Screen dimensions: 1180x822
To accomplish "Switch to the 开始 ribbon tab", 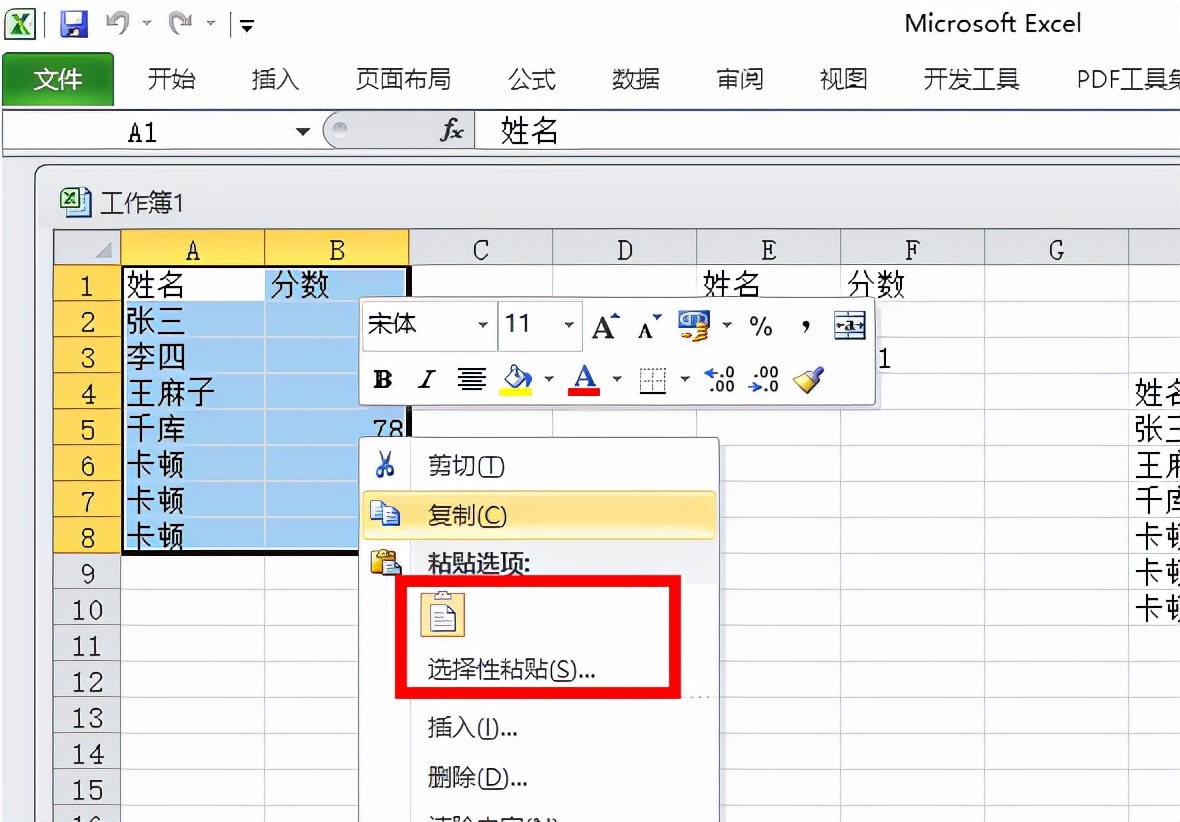I will [172, 79].
